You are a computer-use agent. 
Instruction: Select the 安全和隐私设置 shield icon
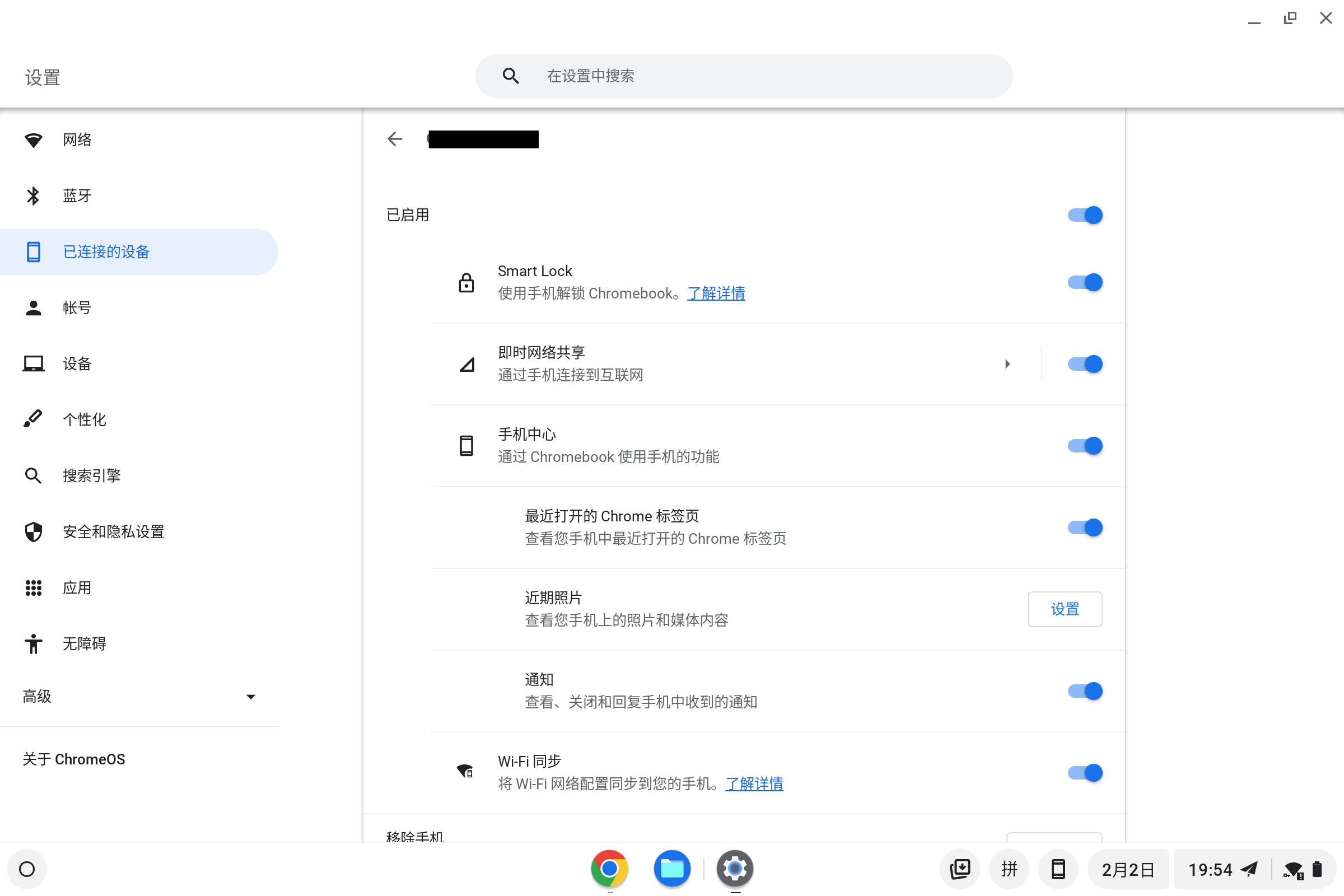pyautogui.click(x=34, y=531)
